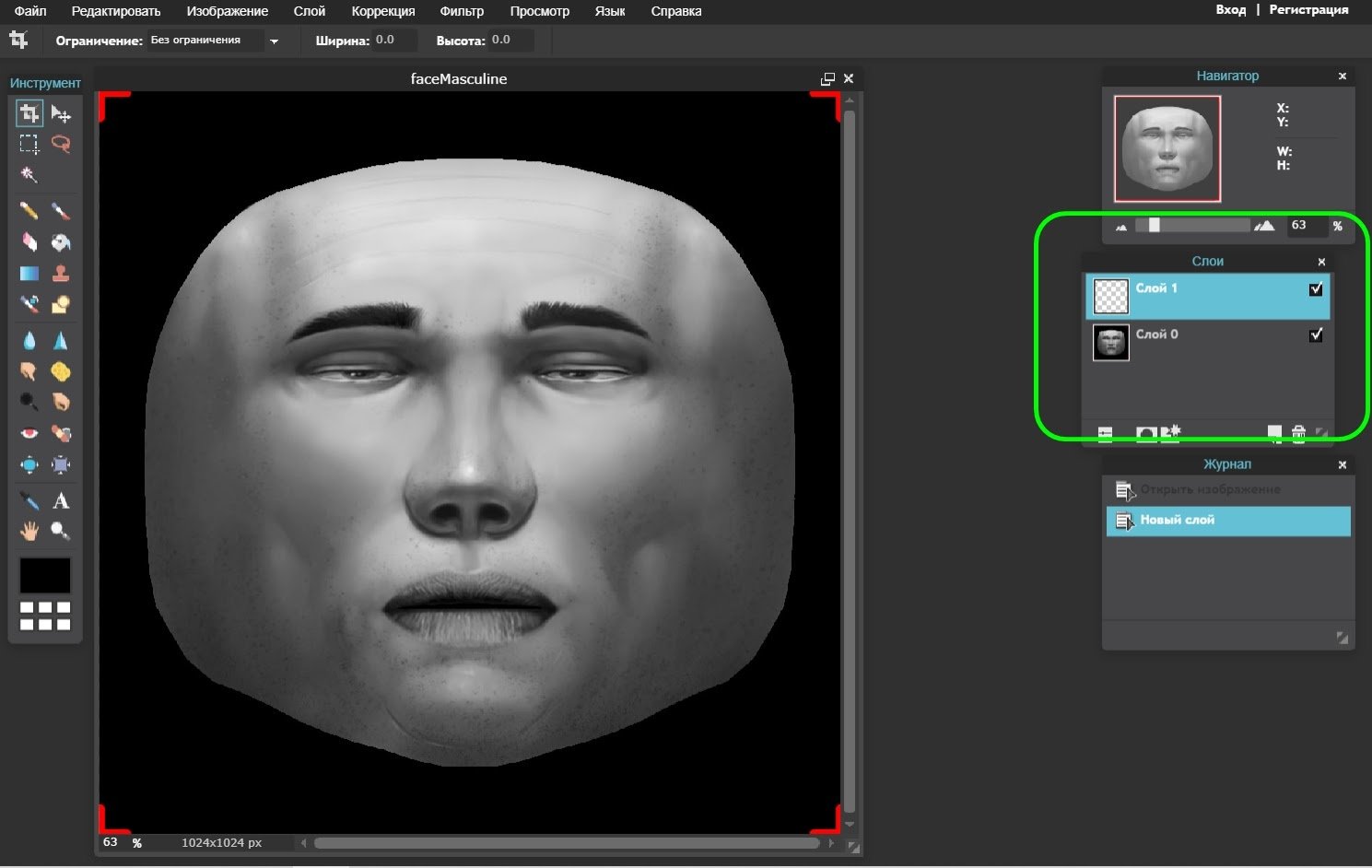
Task: Click the black foreground color swatch
Action: (x=45, y=576)
